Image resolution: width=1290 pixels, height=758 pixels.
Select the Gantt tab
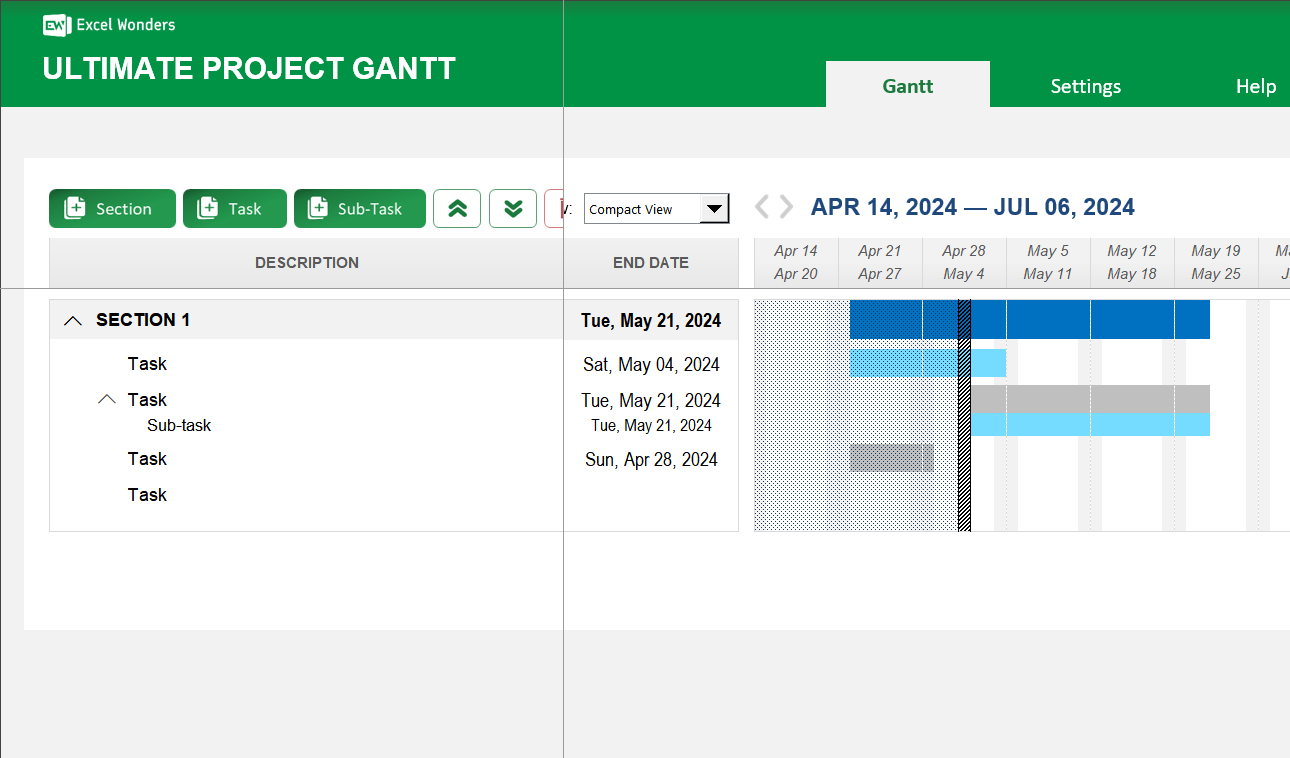coord(907,86)
